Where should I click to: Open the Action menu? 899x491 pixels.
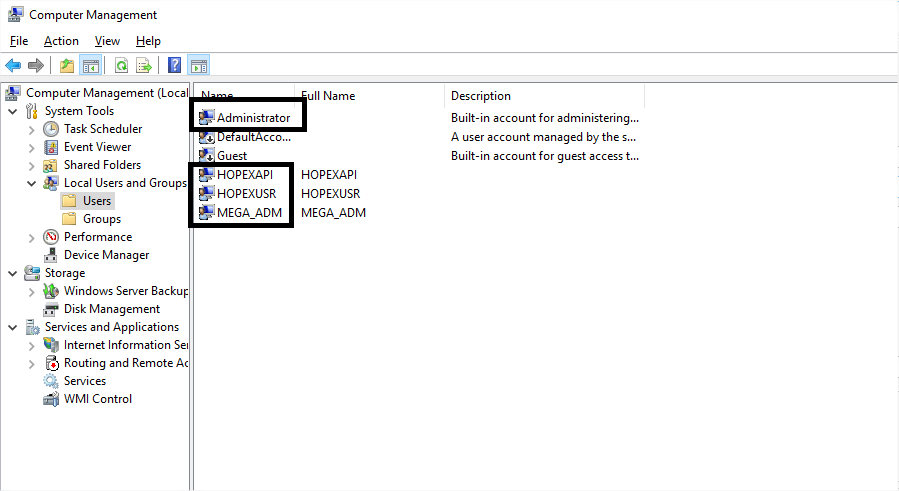(x=61, y=41)
